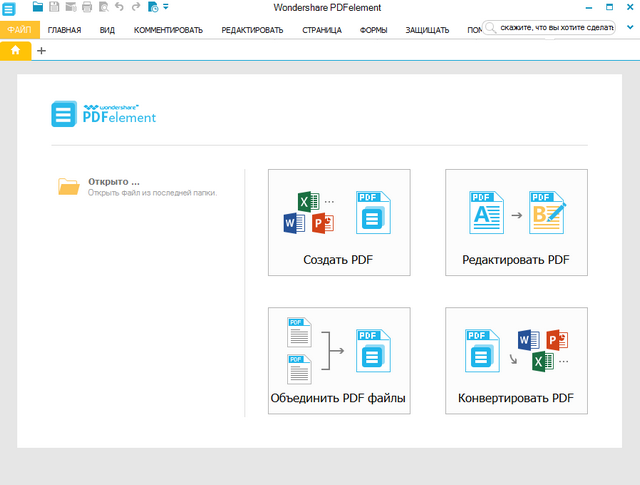
Task: Open the Home tab with house icon
Action: tap(15, 50)
